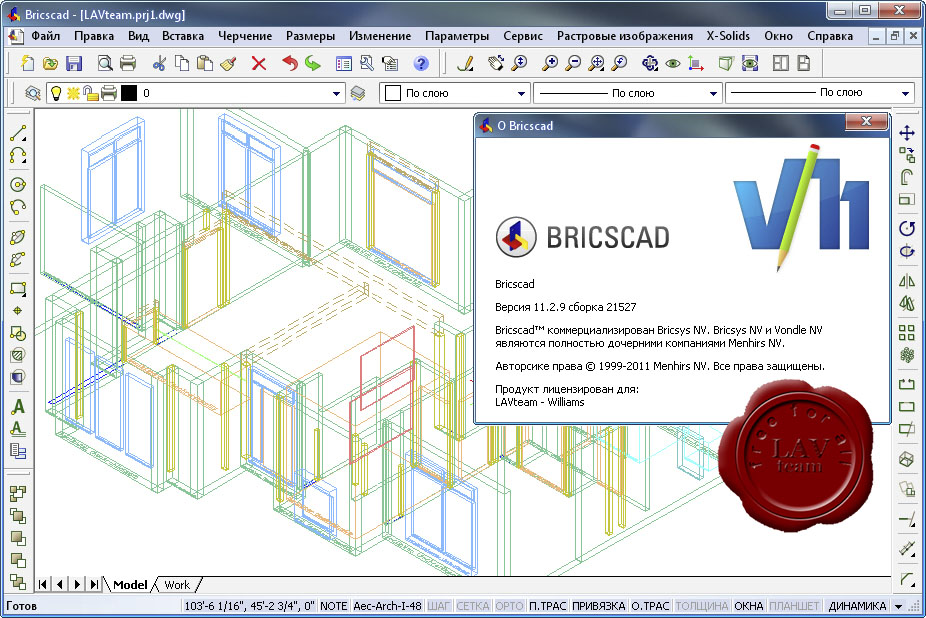Image resolution: width=926 pixels, height=618 pixels.
Task: Switch to the Model tab
Action: pos(130,585)
